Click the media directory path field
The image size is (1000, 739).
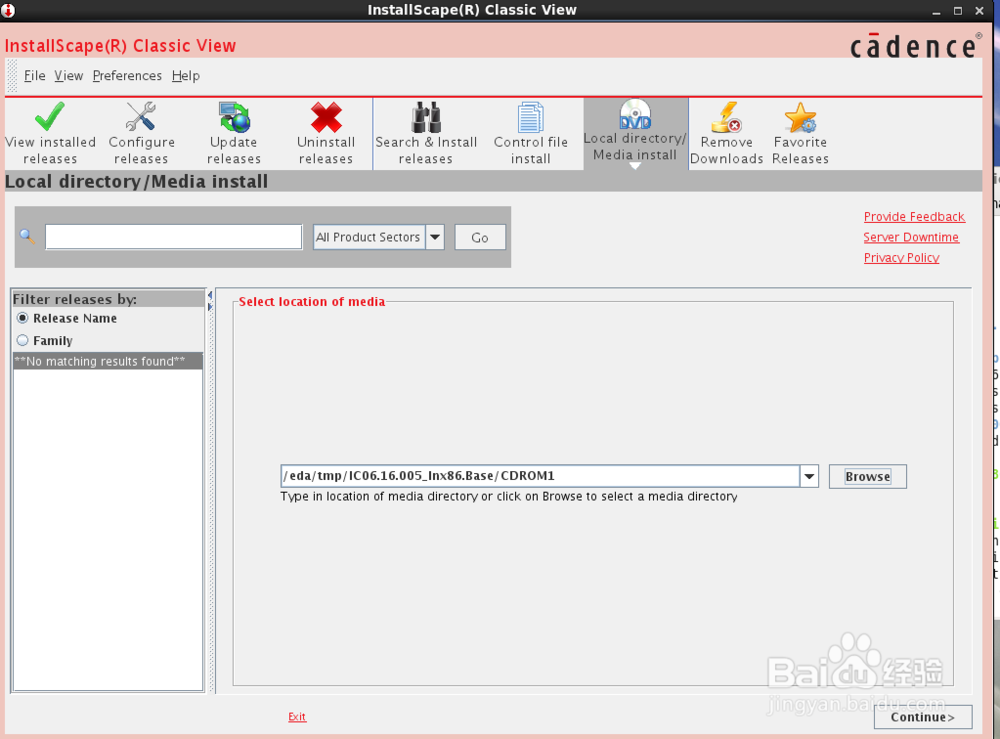click(540, 476)
